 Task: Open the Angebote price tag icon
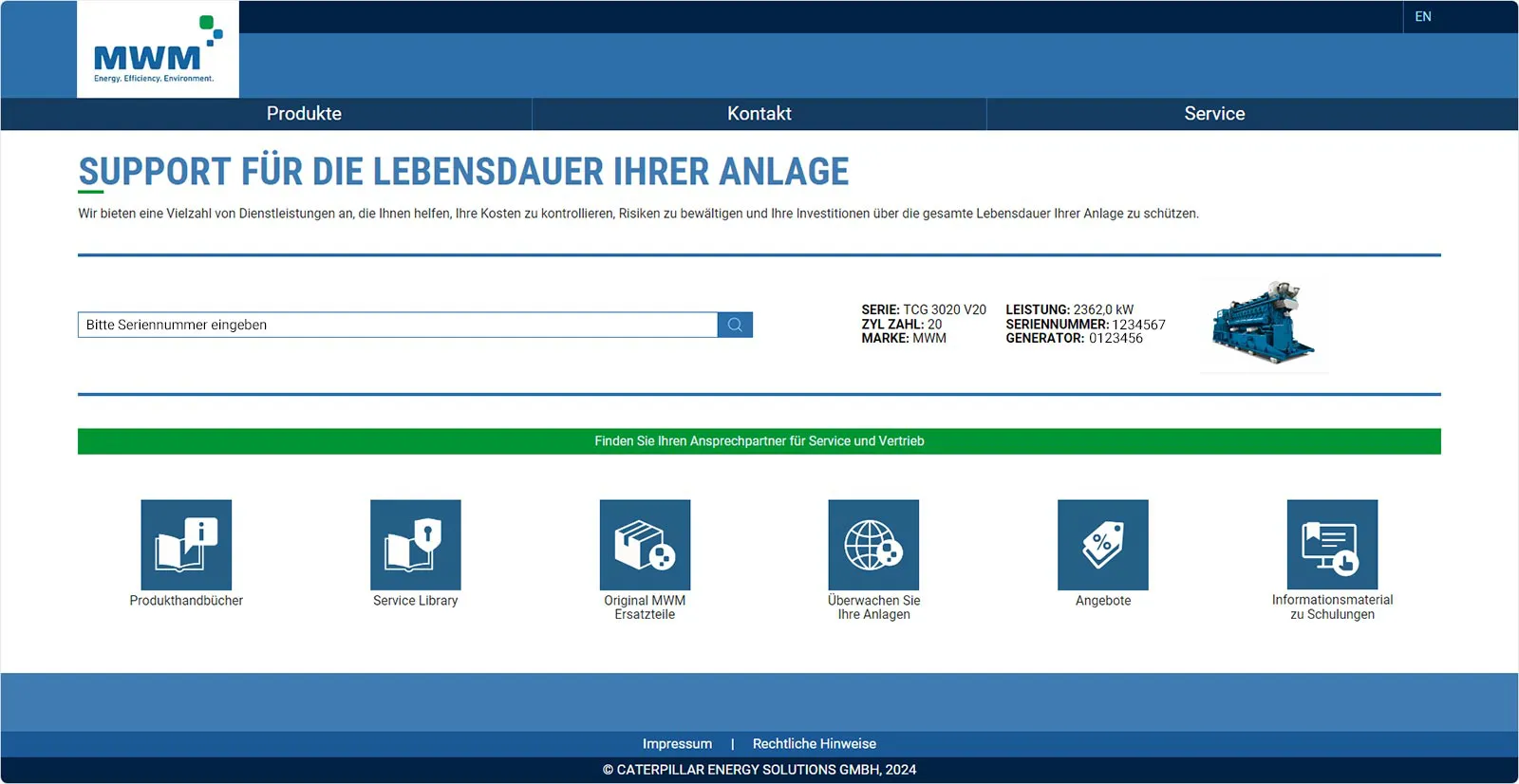point(1103,545)
